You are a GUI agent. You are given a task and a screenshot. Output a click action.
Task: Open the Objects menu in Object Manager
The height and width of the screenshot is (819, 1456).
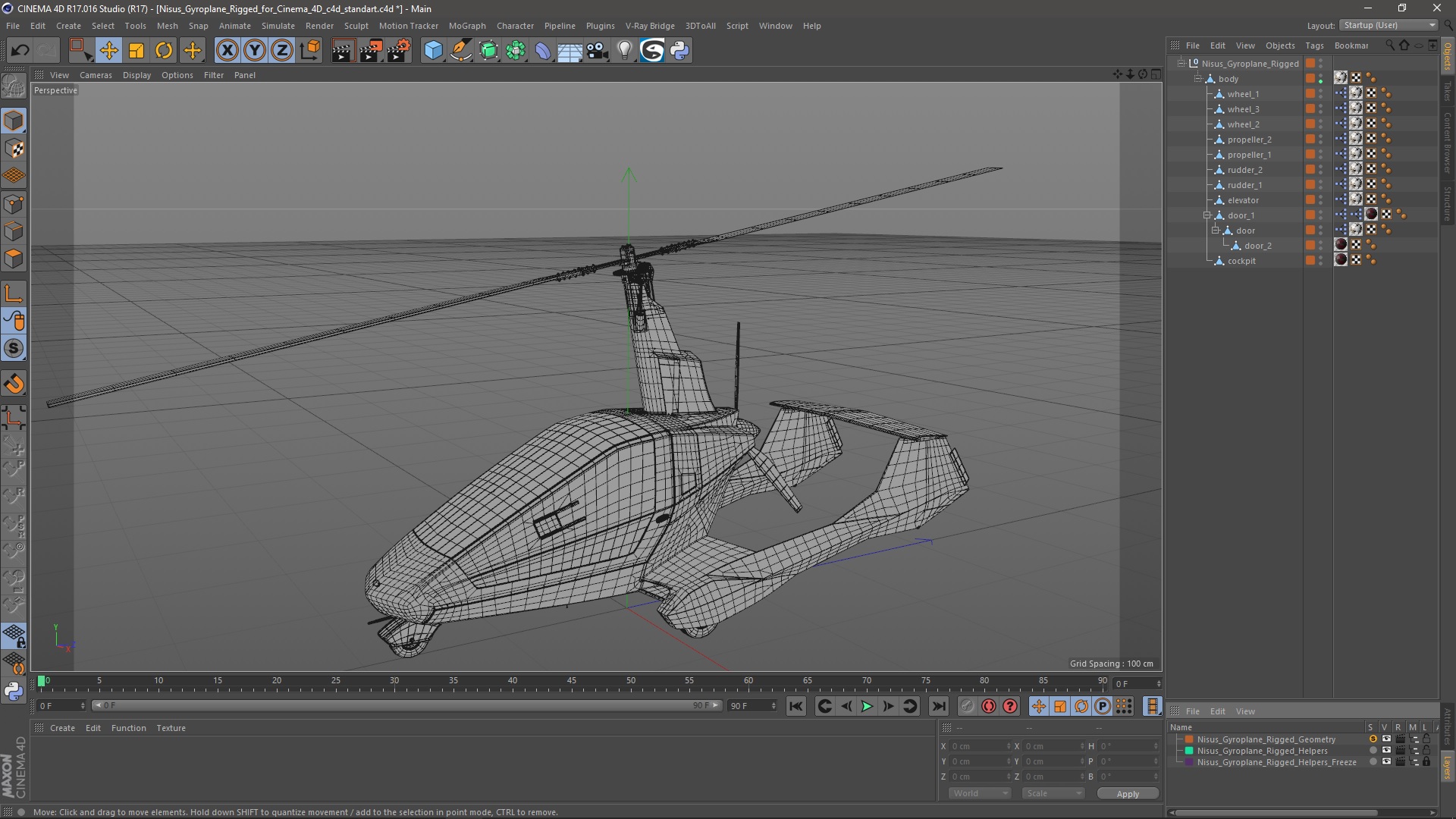point(1280,45)
